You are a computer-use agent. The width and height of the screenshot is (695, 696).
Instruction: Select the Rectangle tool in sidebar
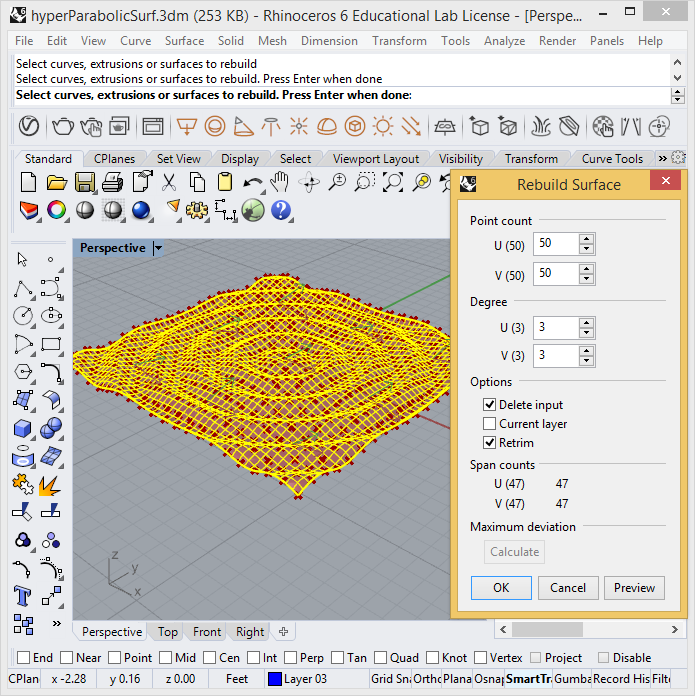pyautogui.click(x=51, y=344)
